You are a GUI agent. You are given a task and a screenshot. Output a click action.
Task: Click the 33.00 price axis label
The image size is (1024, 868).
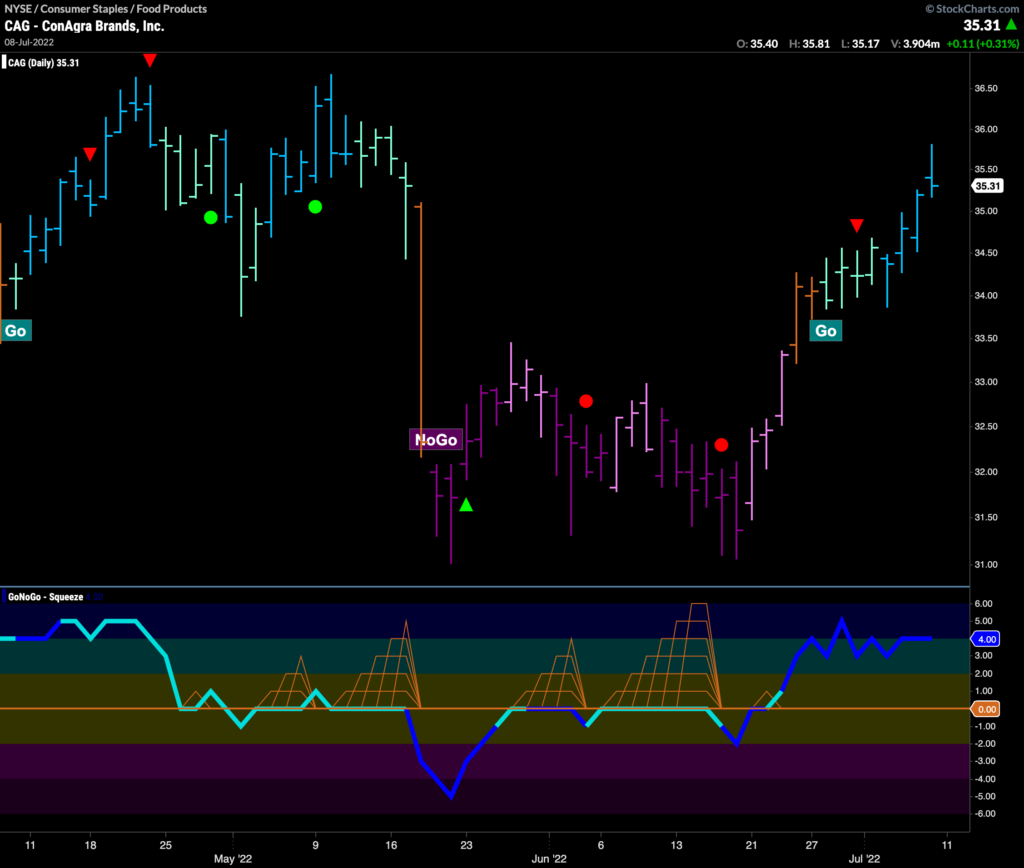click(986, 381)
